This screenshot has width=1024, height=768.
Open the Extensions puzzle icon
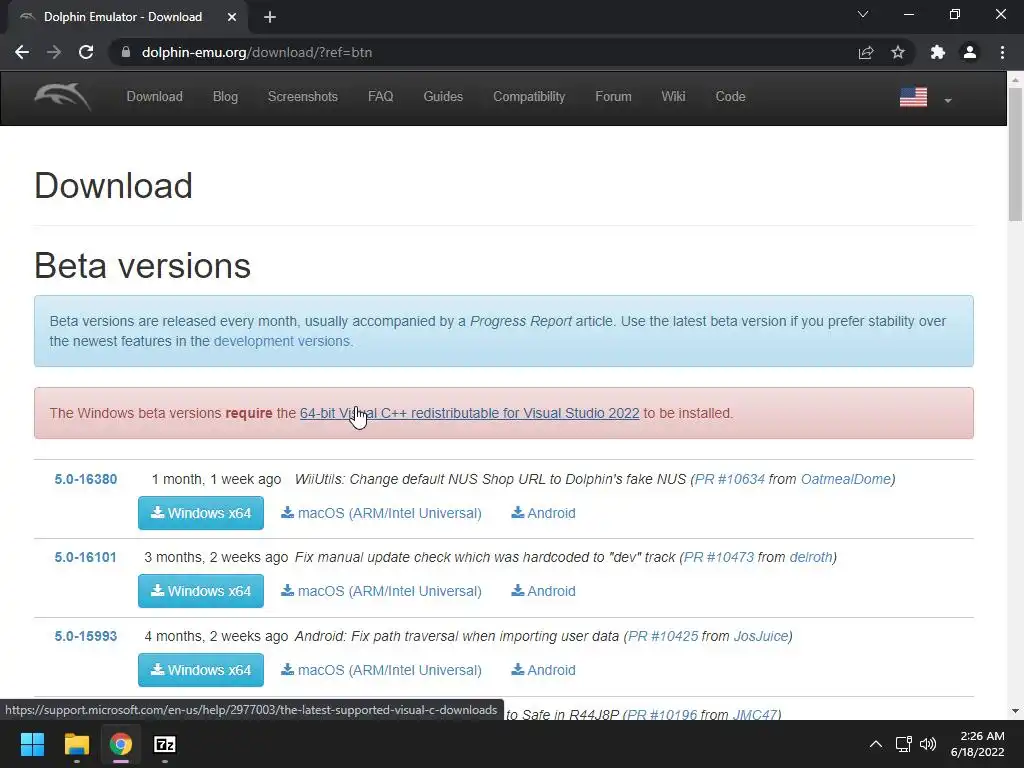(x=938, y=52)
